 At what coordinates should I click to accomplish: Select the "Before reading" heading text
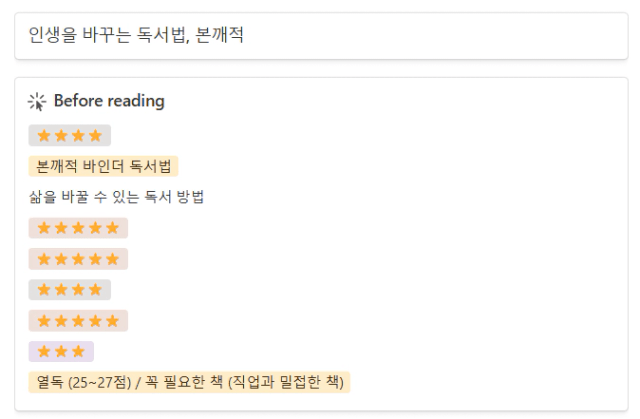(x=109, y=101)
